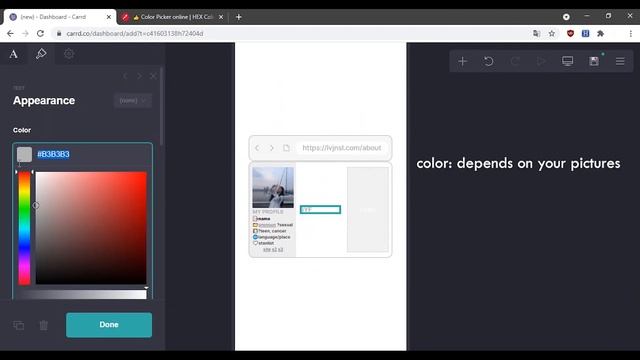The image size is (640, 360).
Task: Open the style preset dropdown beside Appearance
Action: [x=133, y=100]
